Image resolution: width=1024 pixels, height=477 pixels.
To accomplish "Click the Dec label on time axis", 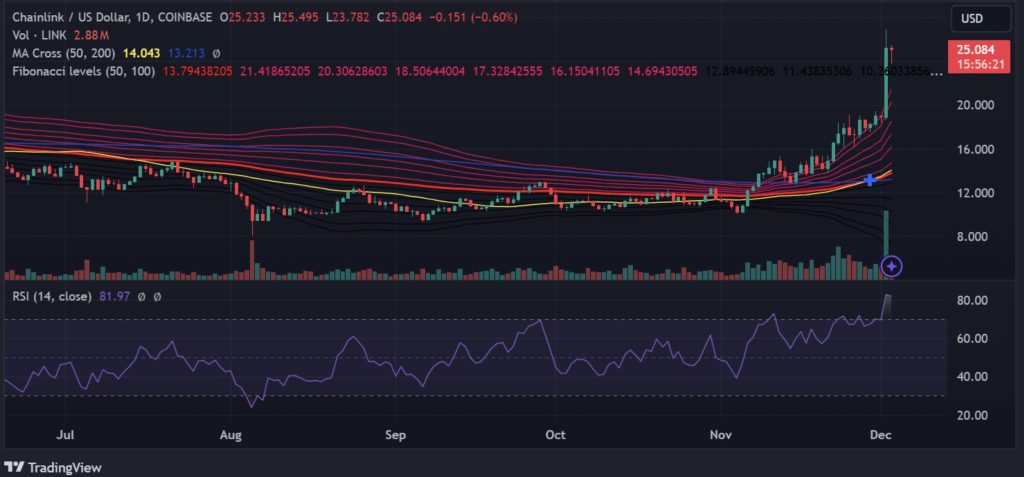I will click(x=882, y=434).
